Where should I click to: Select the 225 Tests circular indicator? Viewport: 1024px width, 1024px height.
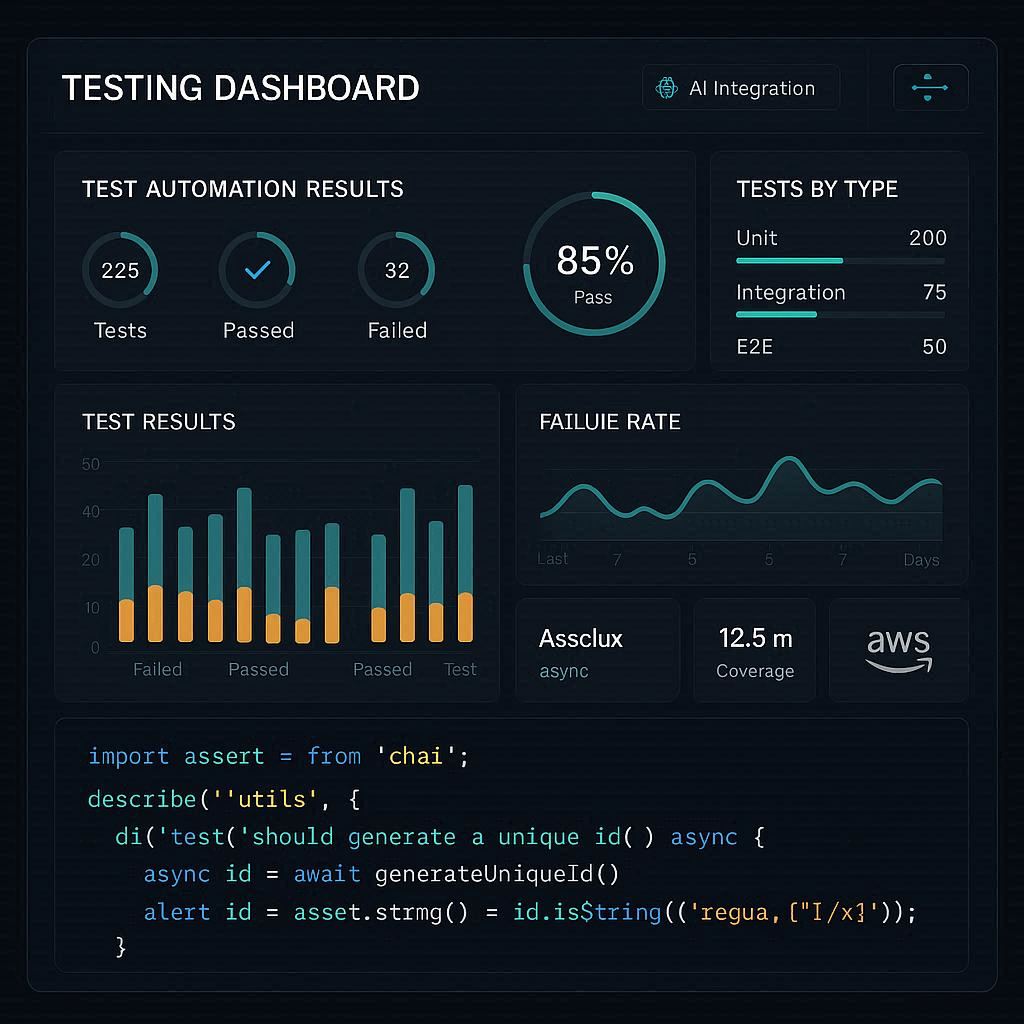point(120,270)
